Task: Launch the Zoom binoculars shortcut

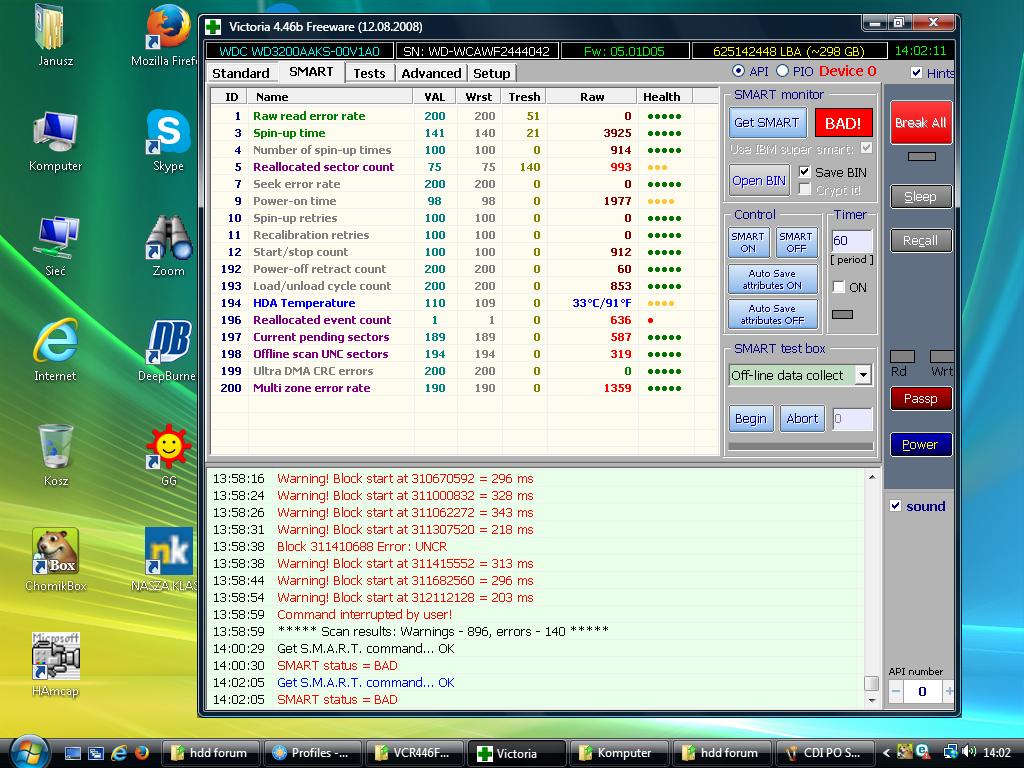Action: click(x=168, y=246)
